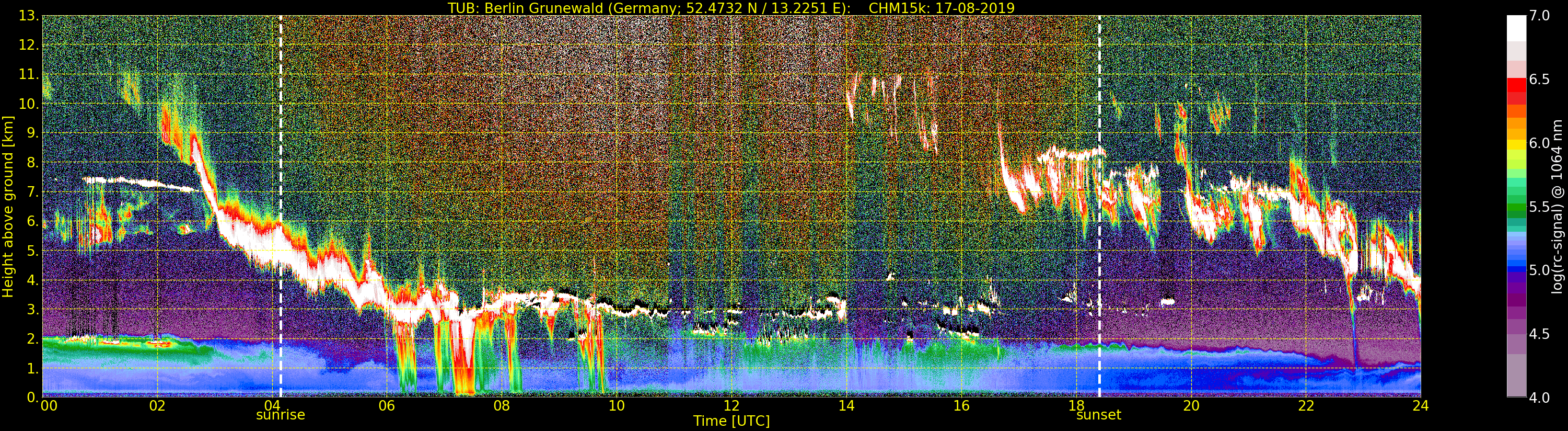Click colorbar scale value '6.0'
Image resolution: width=1568 pixels, height=431 pixels.
1539,143
